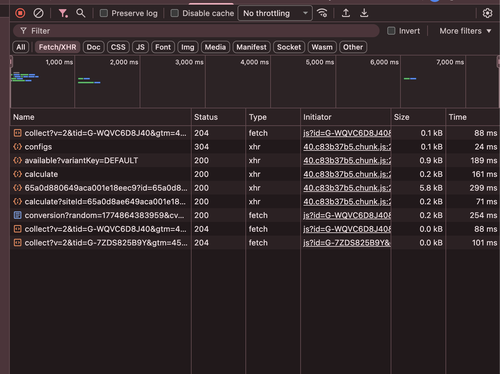The image size is (500, 374).
Task: Click icon beside collect G-7ZDS825B9Y request
Action: (x=17, y=243)
